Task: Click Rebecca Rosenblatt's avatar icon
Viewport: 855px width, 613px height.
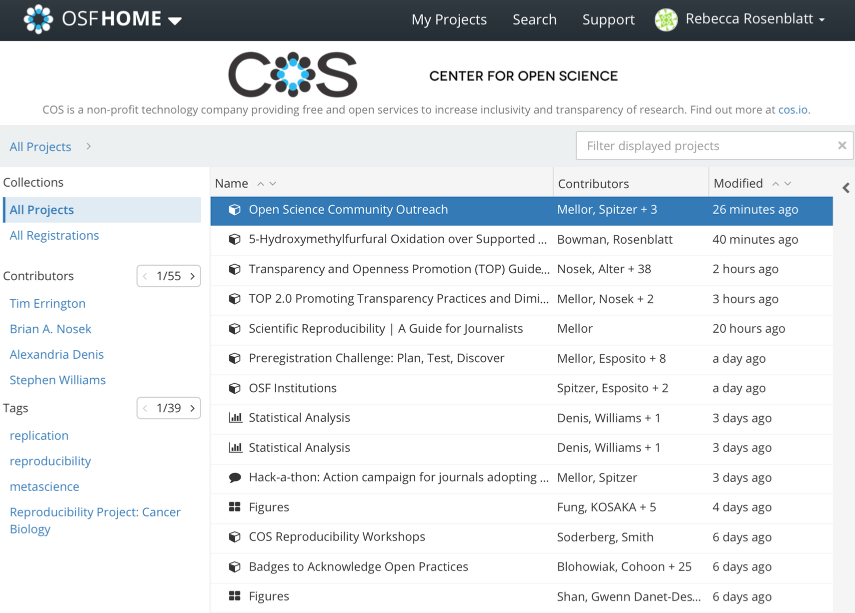Action: [x=666, y=20]
